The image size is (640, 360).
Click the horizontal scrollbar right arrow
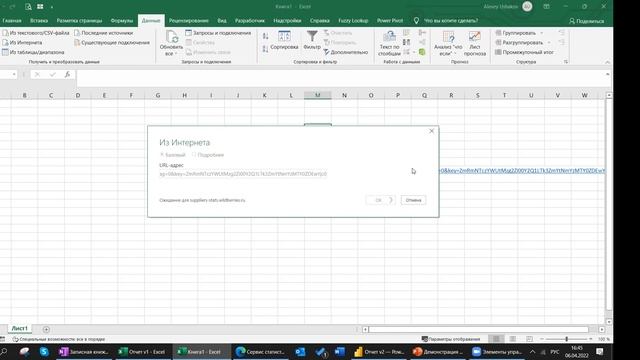(602, 329)
